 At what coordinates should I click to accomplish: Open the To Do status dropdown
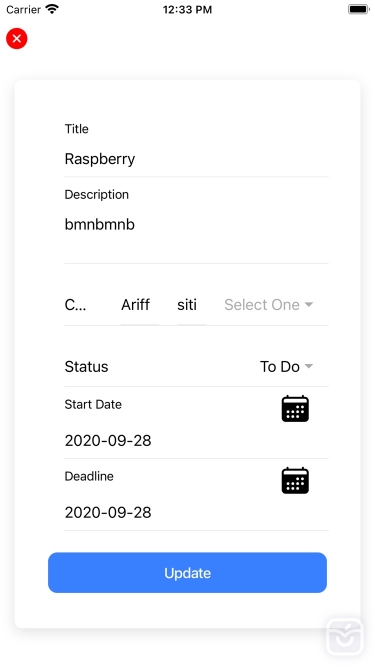pyautogui.click(x=286, y=366)
